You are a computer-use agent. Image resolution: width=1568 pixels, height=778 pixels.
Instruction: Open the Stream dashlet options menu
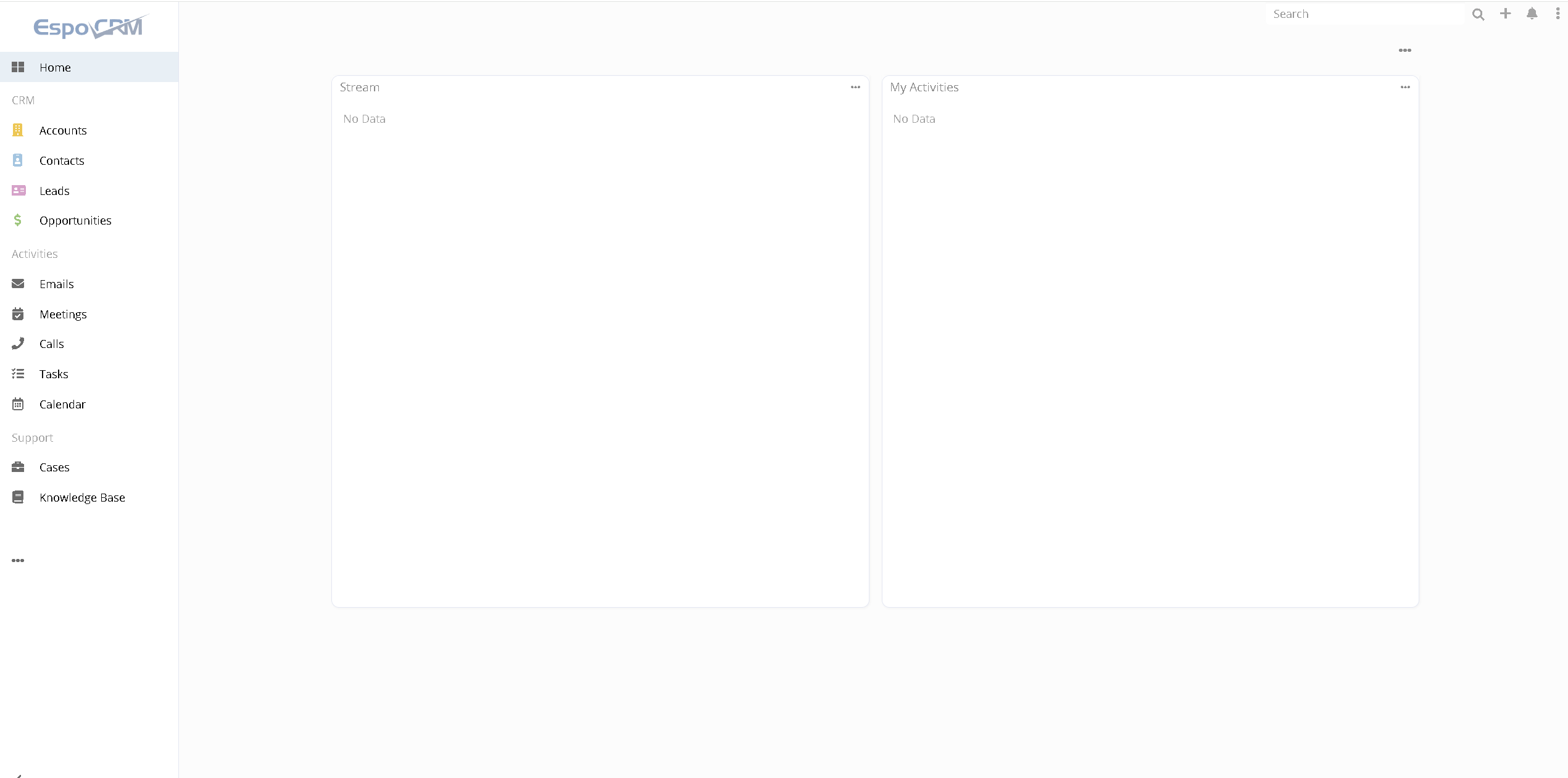(x=855, y=87)
